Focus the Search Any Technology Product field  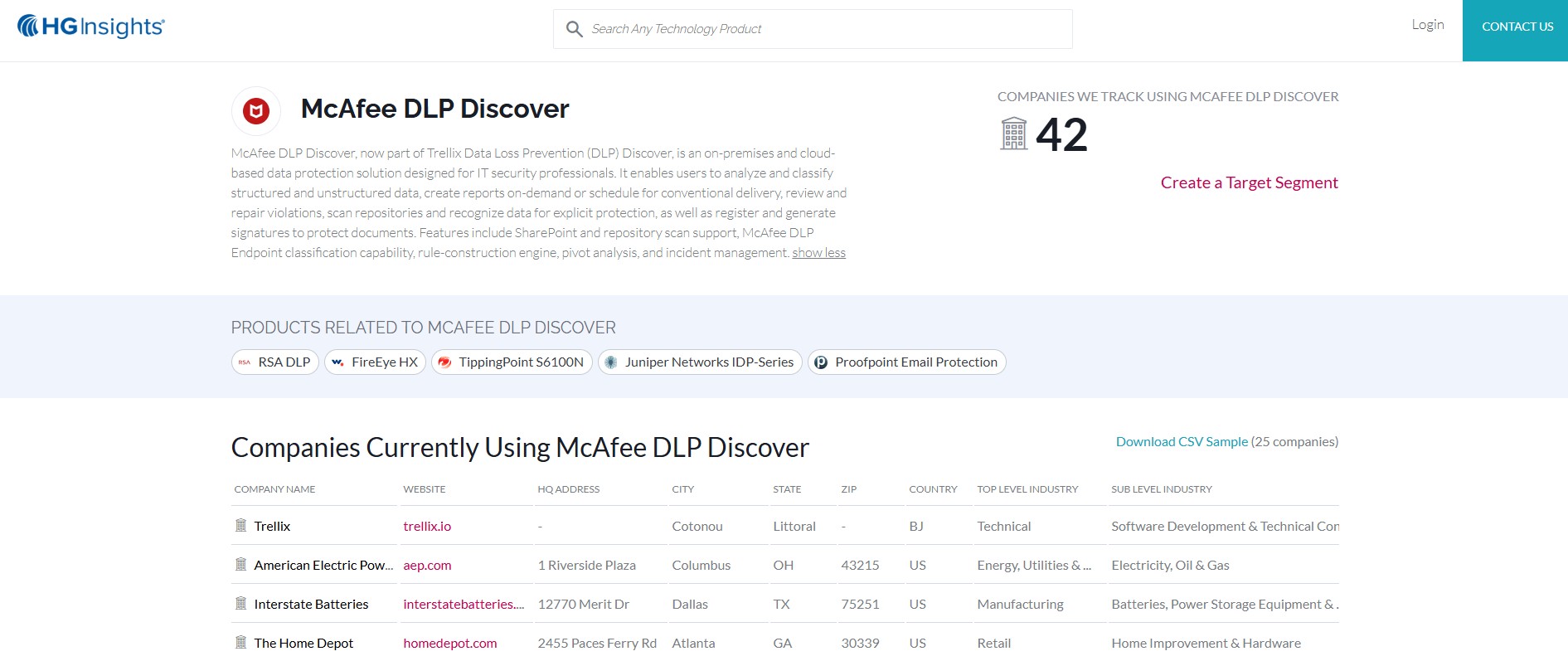825,29
